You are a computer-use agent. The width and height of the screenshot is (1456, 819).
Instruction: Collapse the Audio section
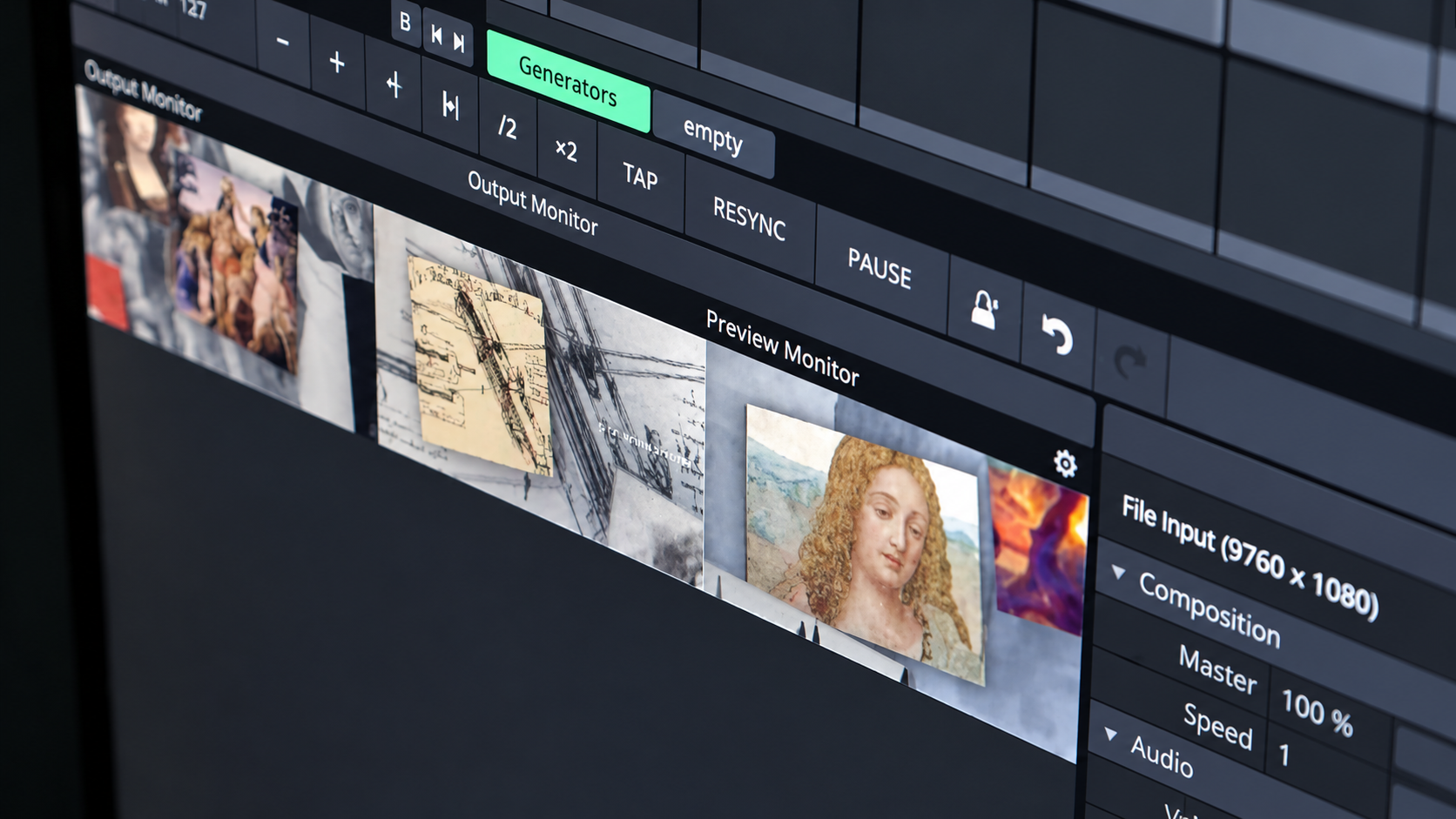pos(1110,734)
